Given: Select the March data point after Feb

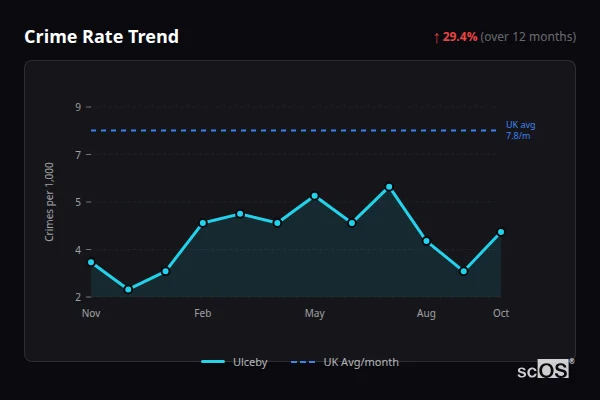Looking at the screenshot, I should click(240, 214).
